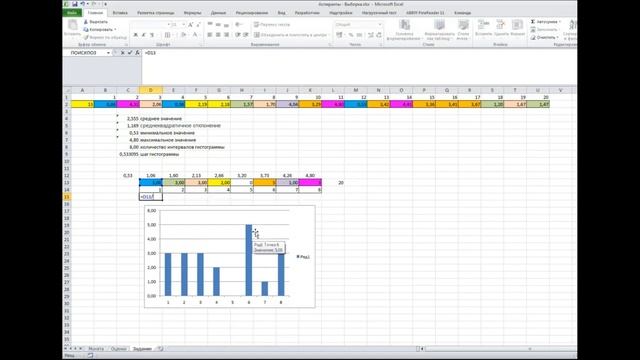Open Cell Styles (Стили ячеек) dropdown
Screen dimensions: 640x360
463,30
